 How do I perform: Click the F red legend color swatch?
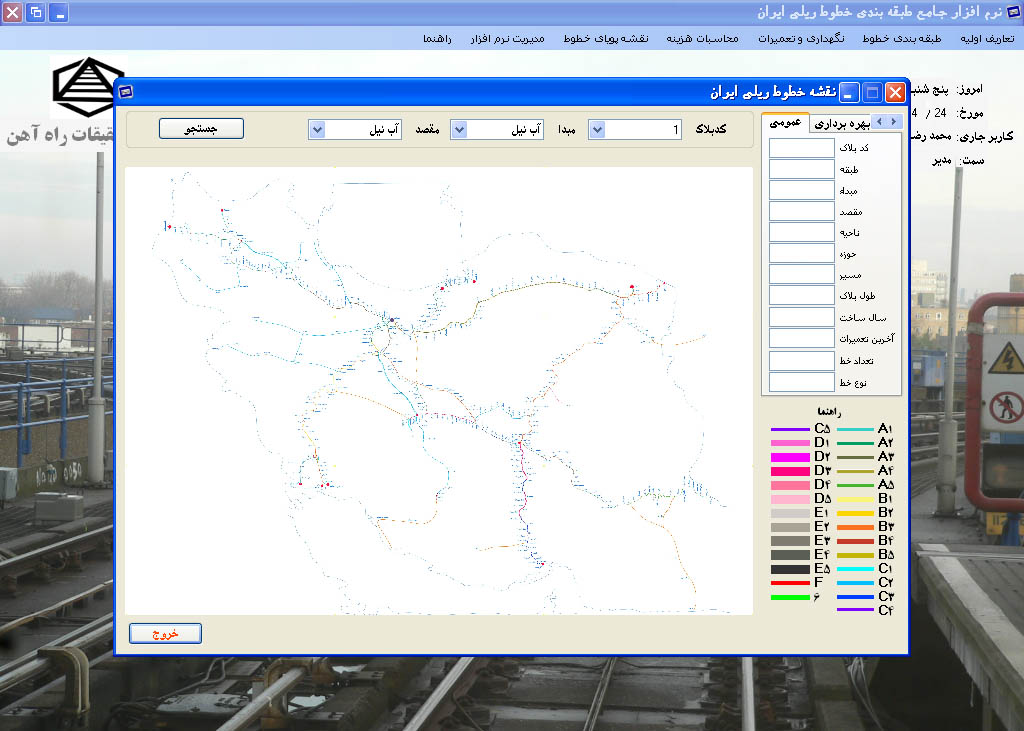pyautogui.click(x=790, y=583)
